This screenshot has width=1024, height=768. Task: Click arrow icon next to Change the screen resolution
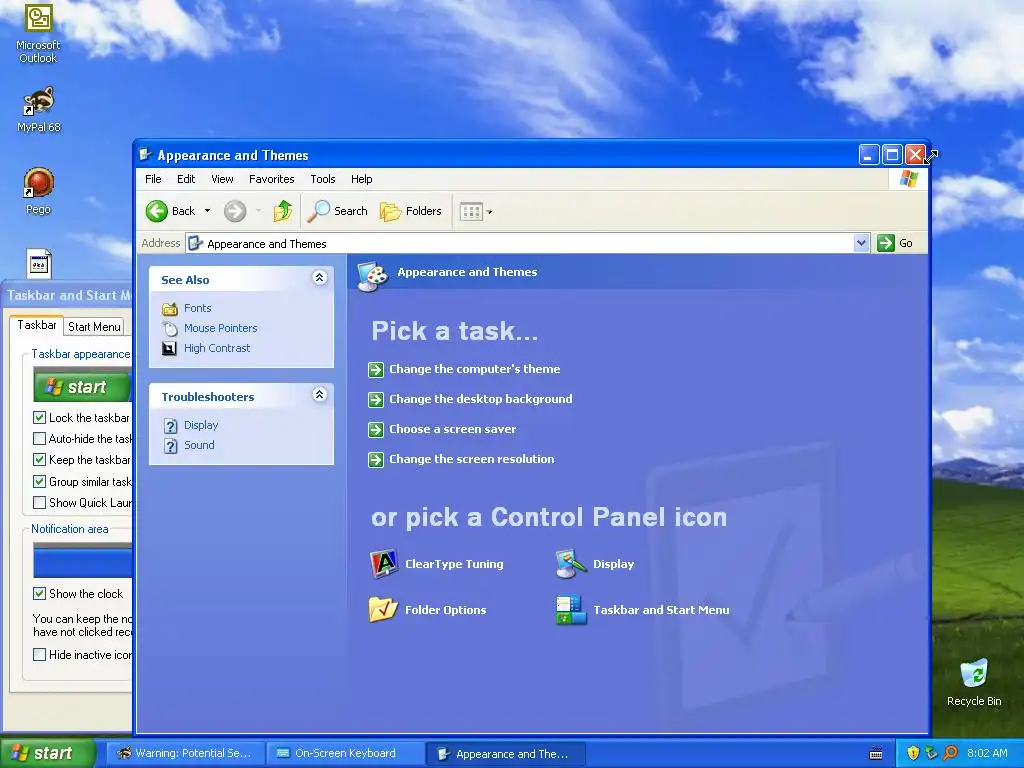(376, 459)
